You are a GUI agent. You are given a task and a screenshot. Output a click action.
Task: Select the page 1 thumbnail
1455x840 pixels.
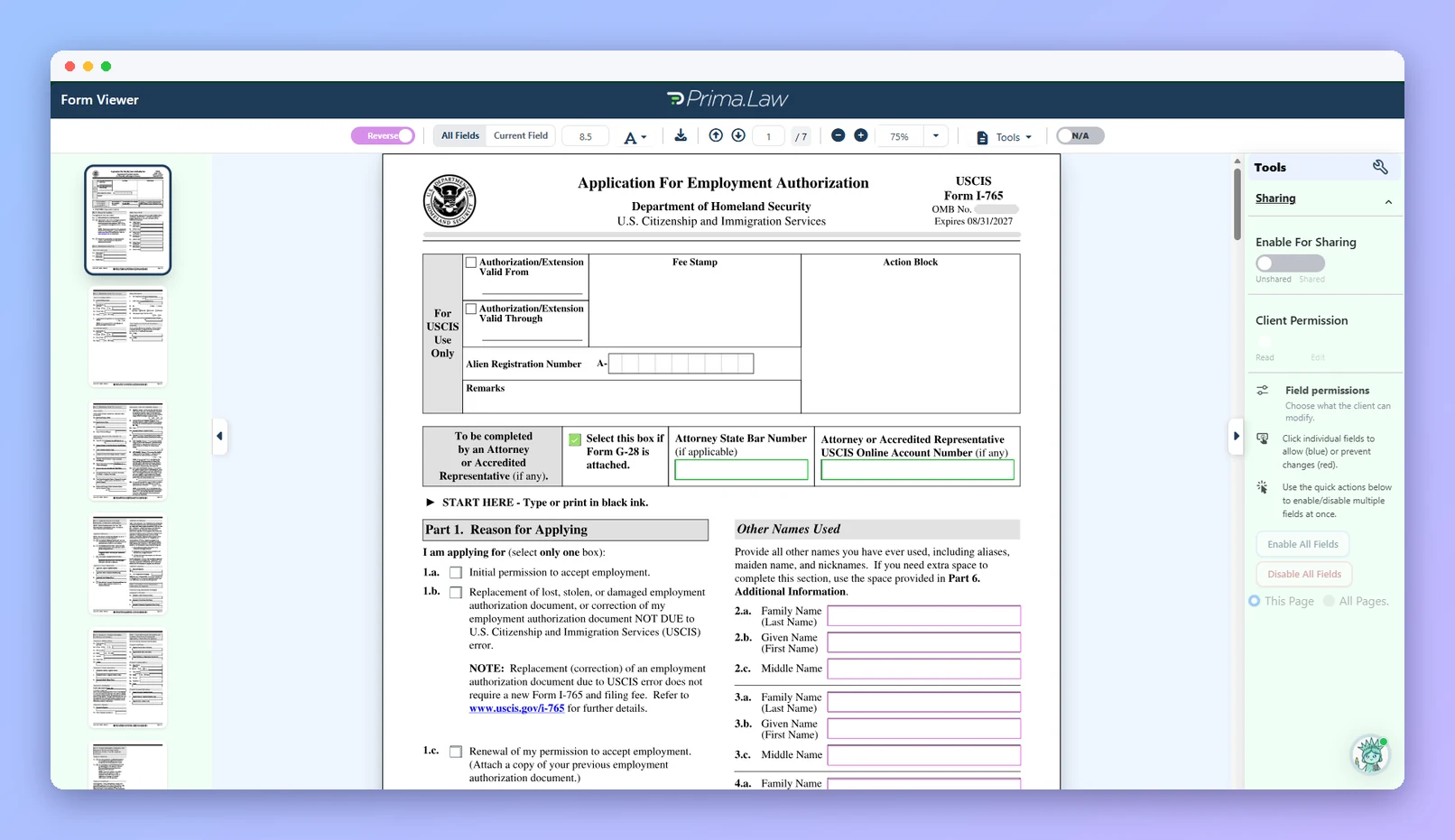click(127, 219)
